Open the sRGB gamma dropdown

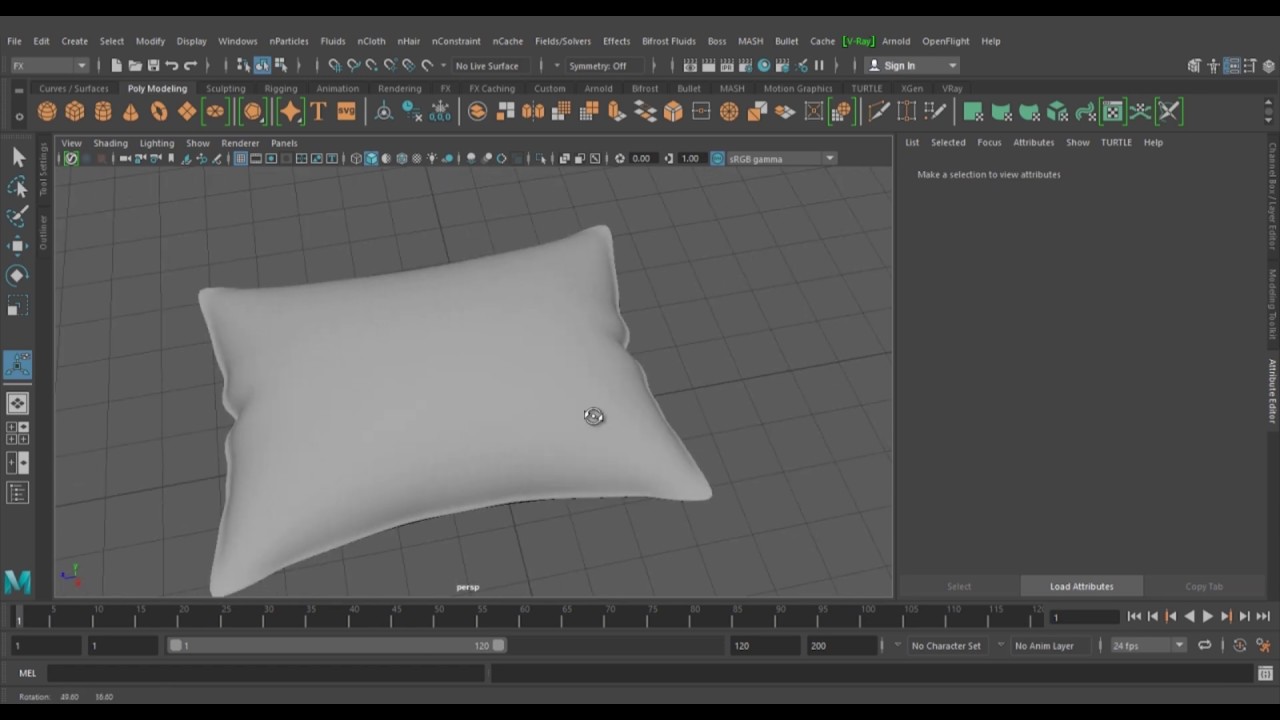(780, 159)
